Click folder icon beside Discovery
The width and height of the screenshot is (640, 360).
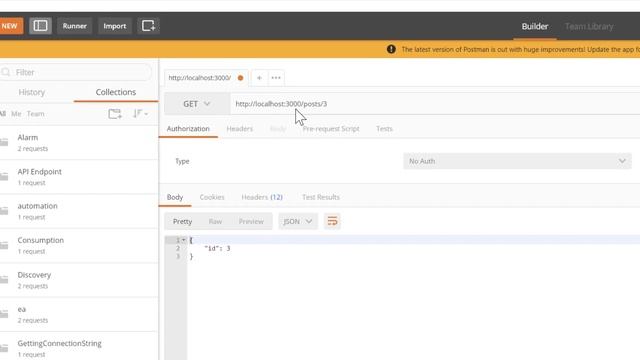(4, 280)
